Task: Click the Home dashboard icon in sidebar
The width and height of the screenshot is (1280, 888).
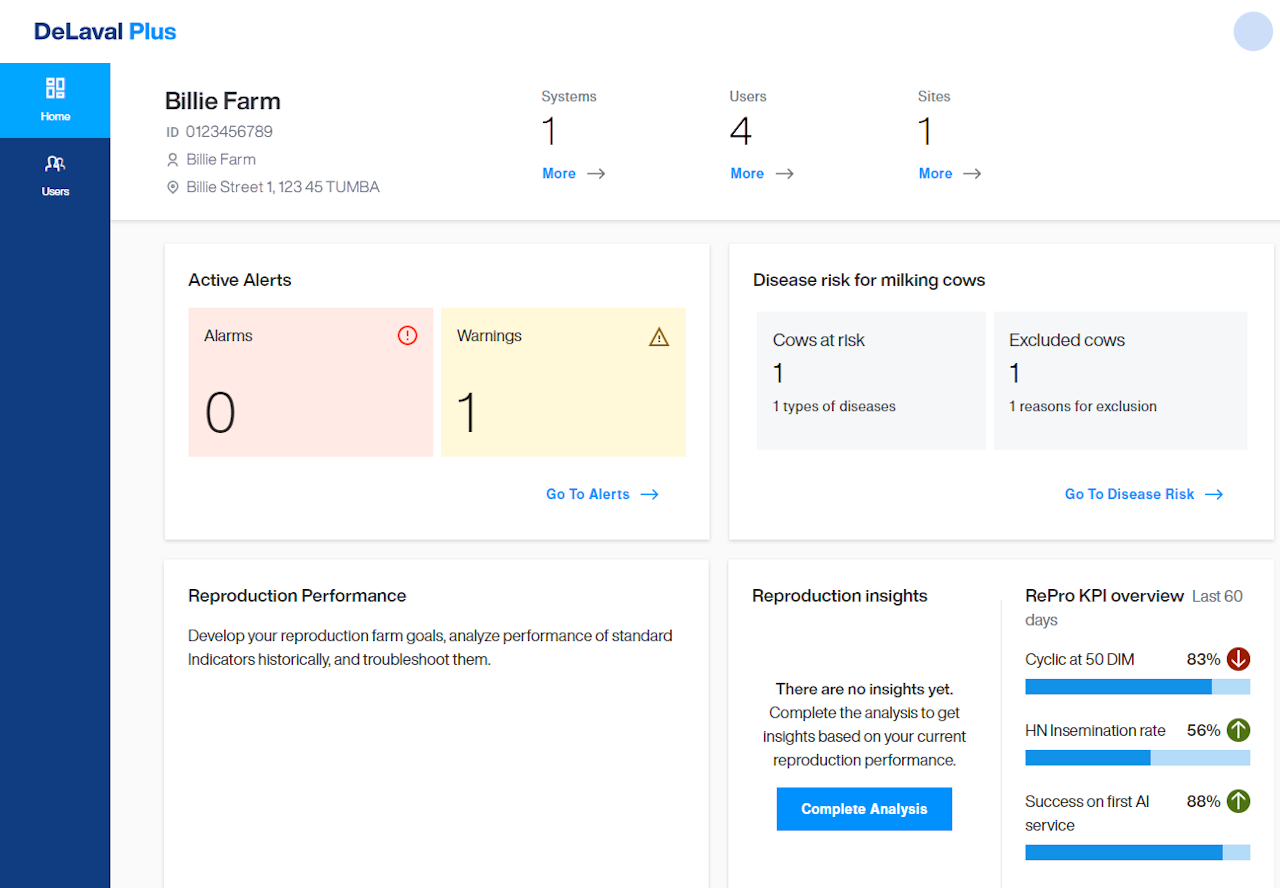Action: click(x=55, y=89)
